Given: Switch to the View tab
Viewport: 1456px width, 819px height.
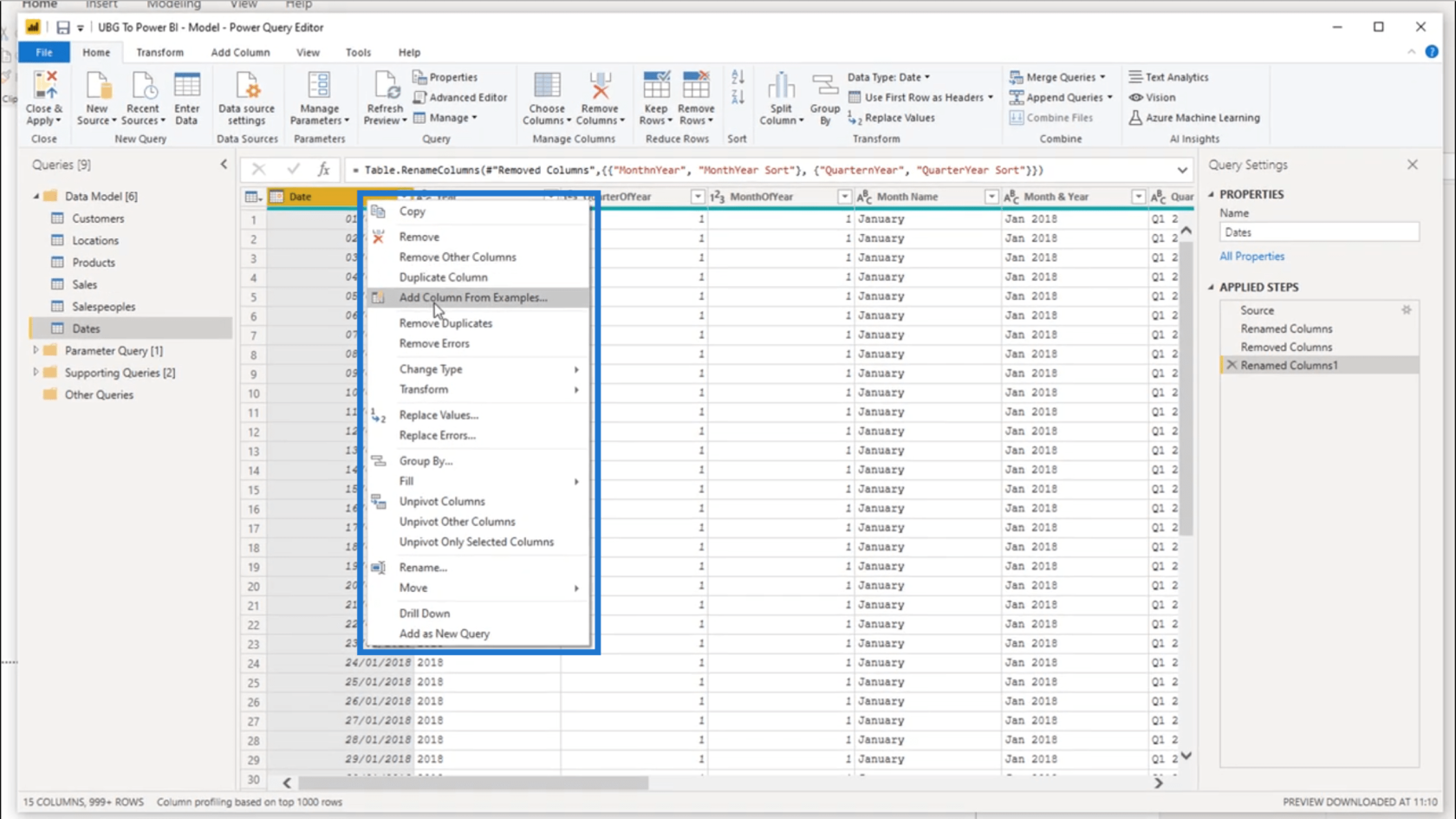Looking at the screenshot, I should point(308,52).
